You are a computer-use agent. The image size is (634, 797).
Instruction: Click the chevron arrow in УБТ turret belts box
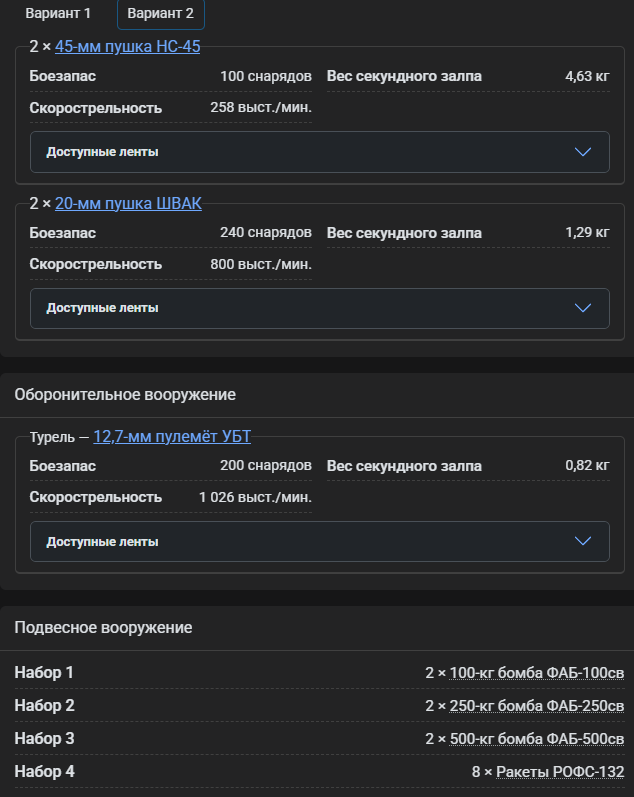click(x=584, y=541)
